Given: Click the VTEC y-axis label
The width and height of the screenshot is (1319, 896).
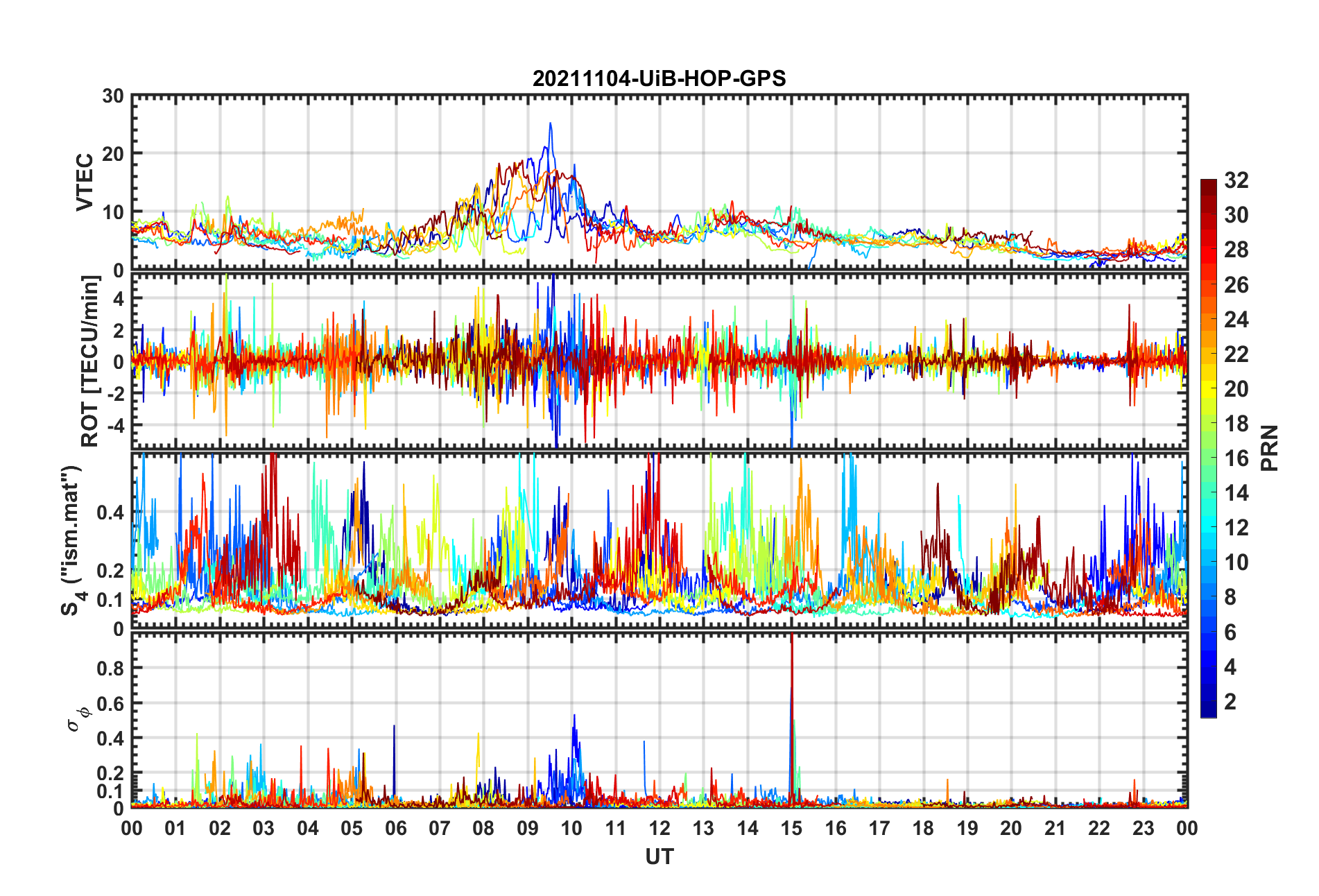Looking at the screenshot, I should click(84, 182).
